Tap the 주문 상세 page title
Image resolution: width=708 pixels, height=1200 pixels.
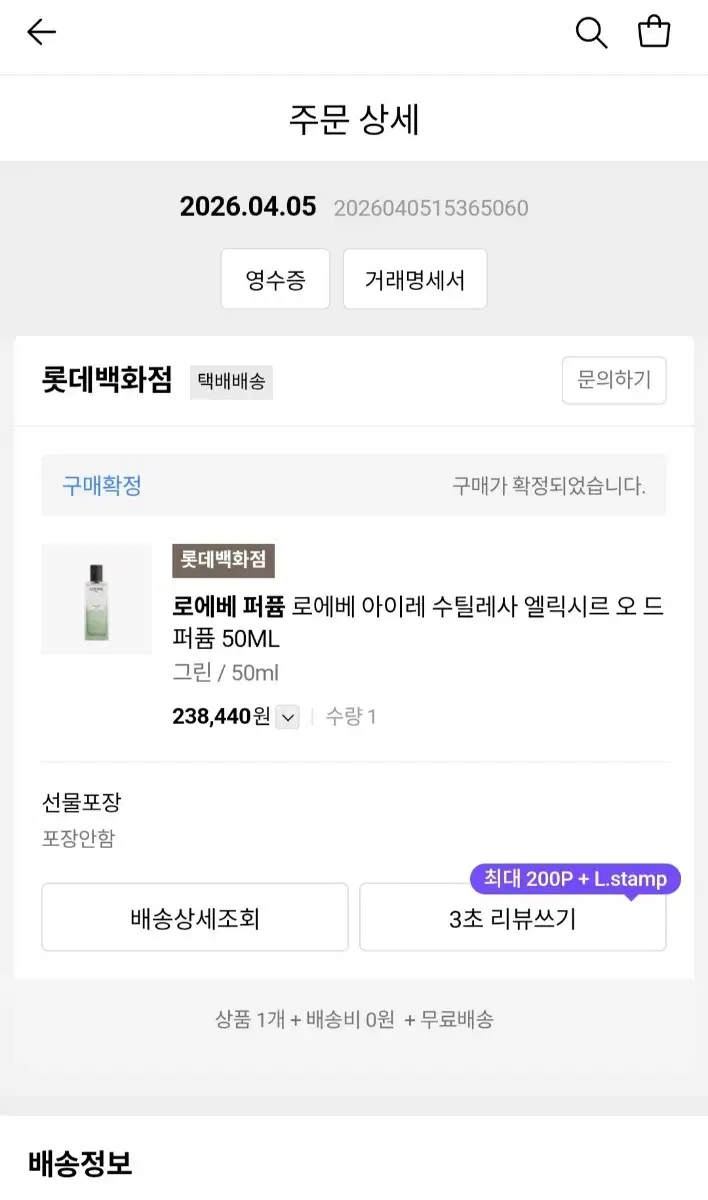pos(354,119)
